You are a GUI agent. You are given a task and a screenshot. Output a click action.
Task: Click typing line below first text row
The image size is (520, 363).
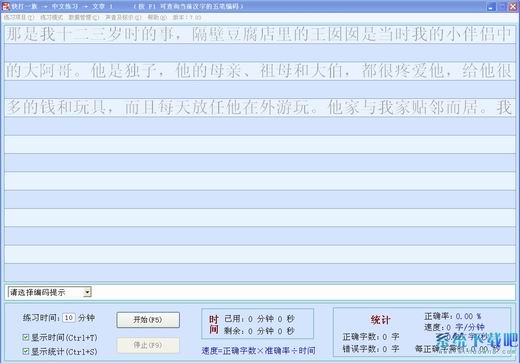260,53
